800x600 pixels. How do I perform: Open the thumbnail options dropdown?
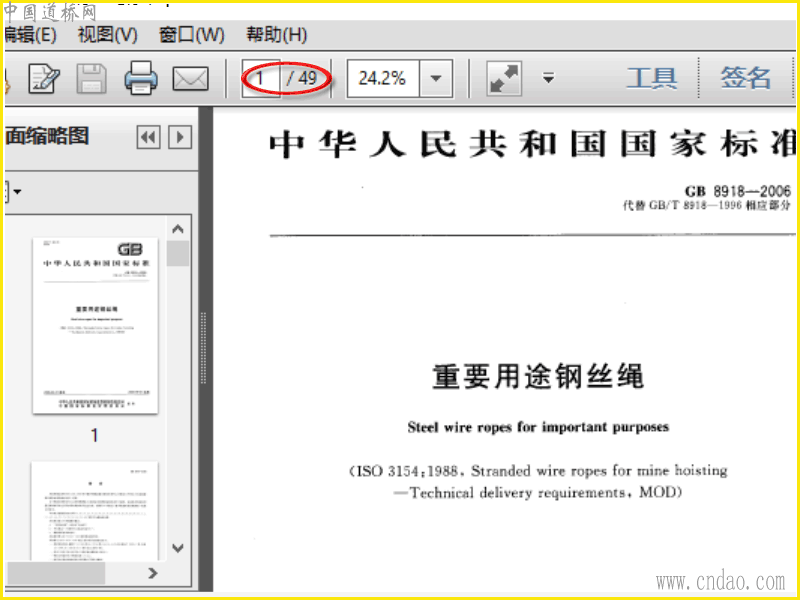(13, 192)
